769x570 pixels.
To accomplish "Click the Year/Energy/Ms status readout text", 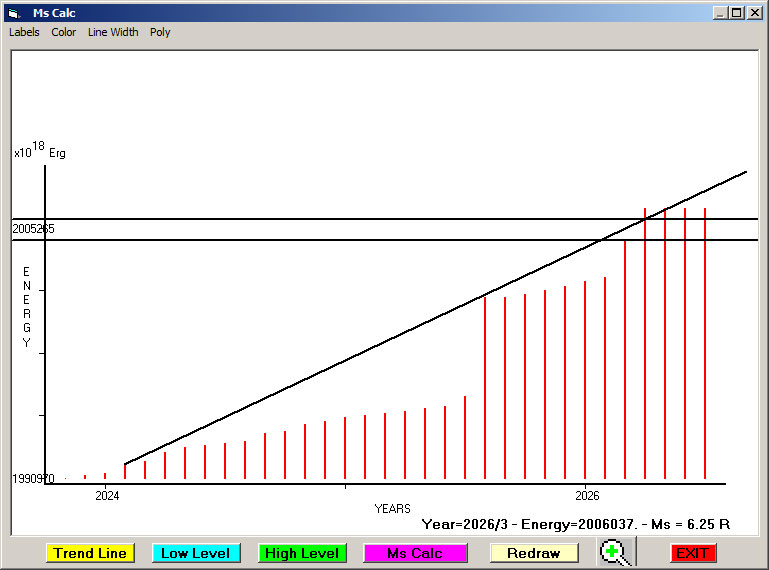I will [x=575, y=524].
